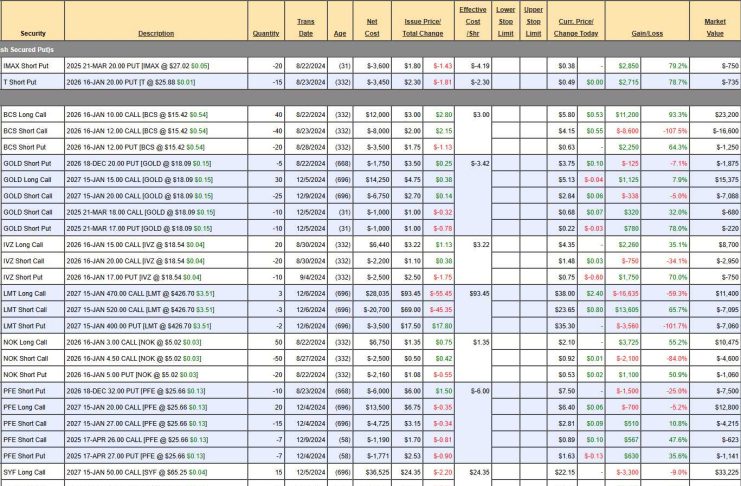This screenshot has height=486, width=741.
Task: Click the Market Value column header
Action: click(715, 26)
